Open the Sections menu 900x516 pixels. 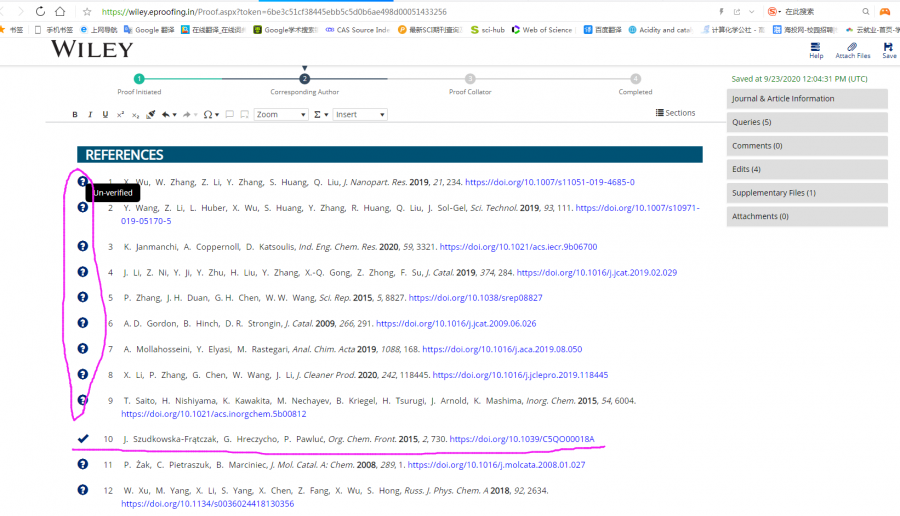click(675, 113)
